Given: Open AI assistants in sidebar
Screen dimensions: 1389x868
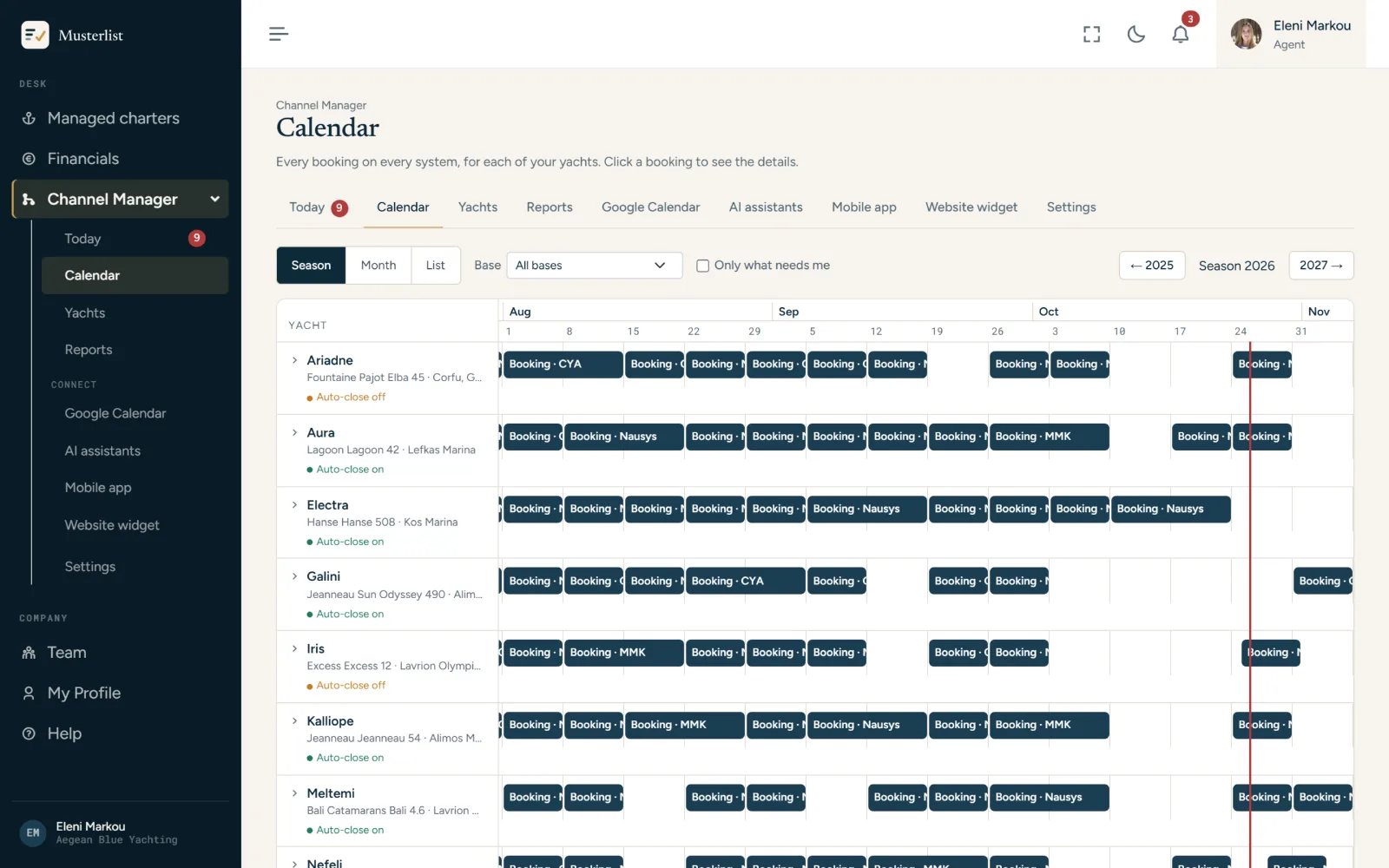Looking at the screenshot, I should pos(135,450).
